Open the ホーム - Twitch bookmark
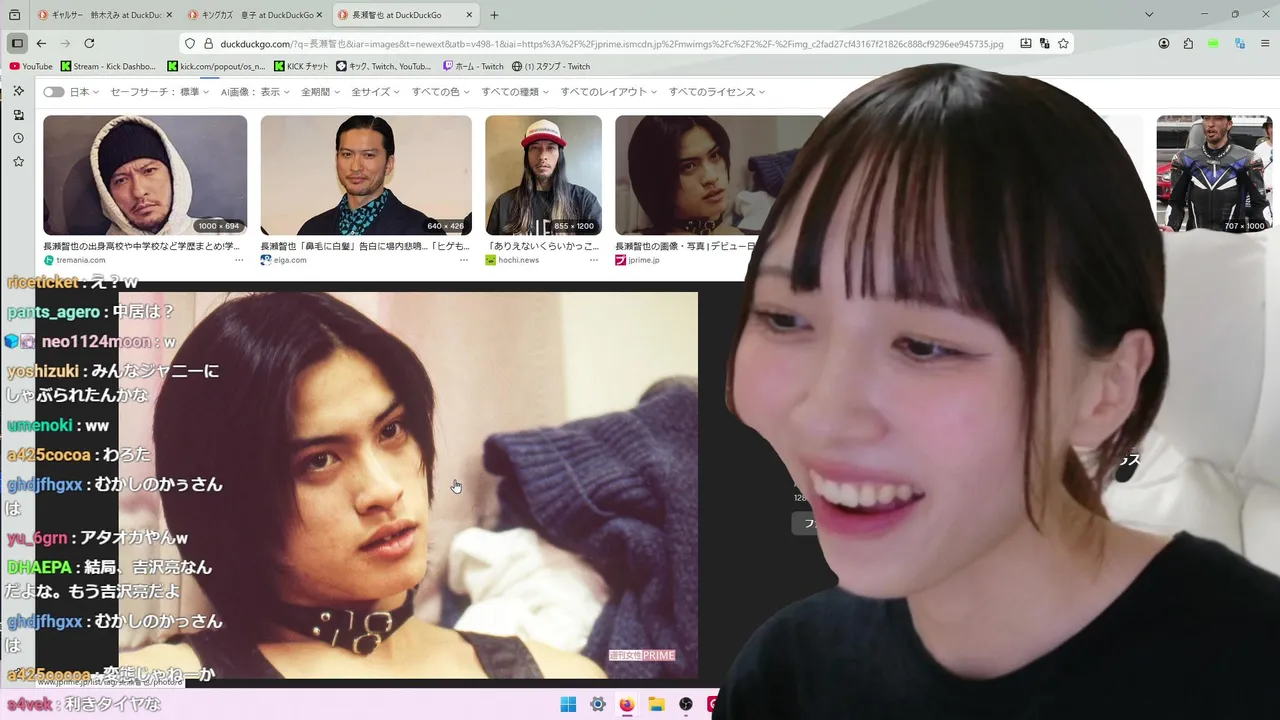Viewport: 1280px width, 720px height. 473,66
